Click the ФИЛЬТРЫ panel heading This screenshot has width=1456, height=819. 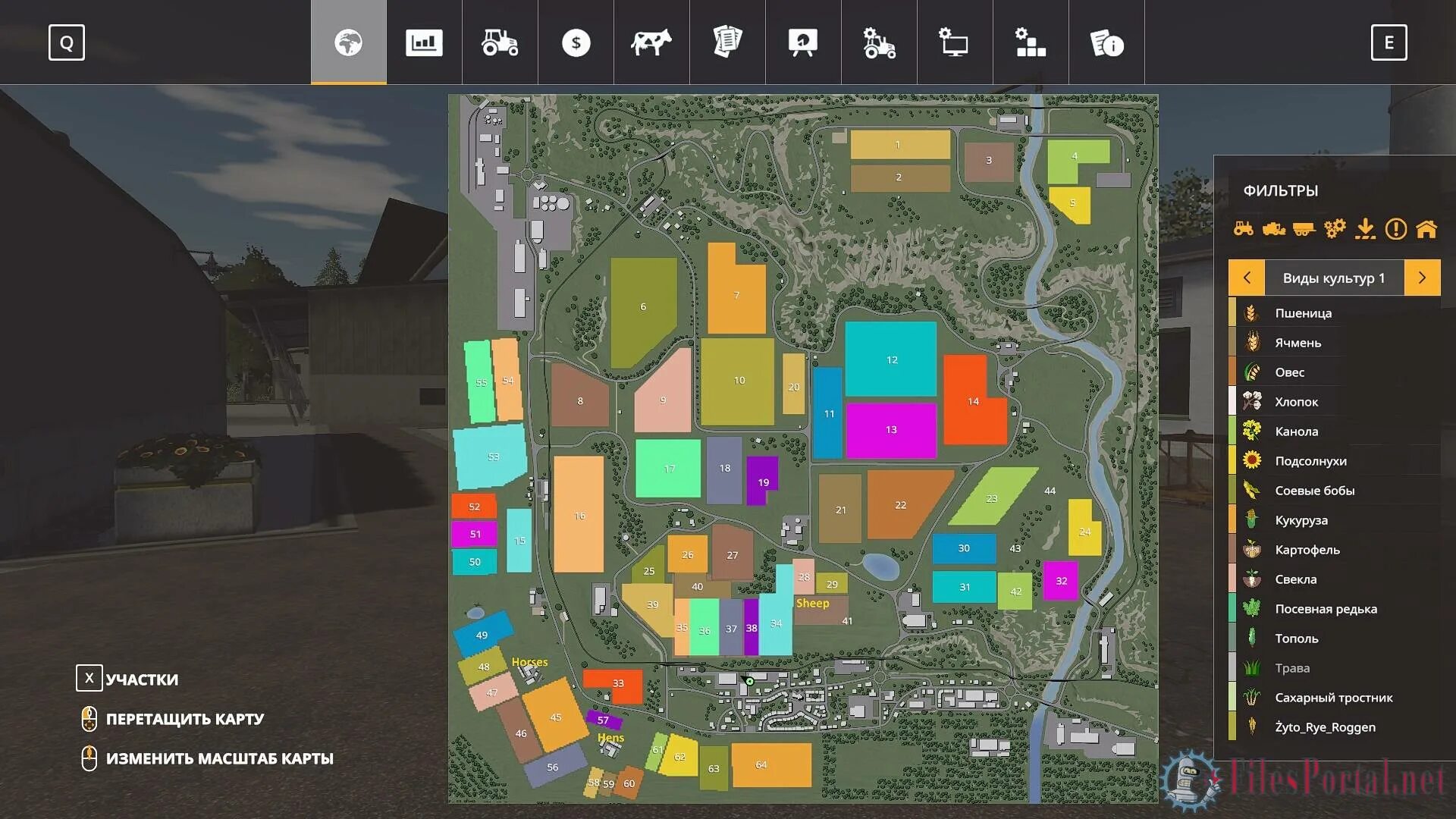(x=1280, y=190)
